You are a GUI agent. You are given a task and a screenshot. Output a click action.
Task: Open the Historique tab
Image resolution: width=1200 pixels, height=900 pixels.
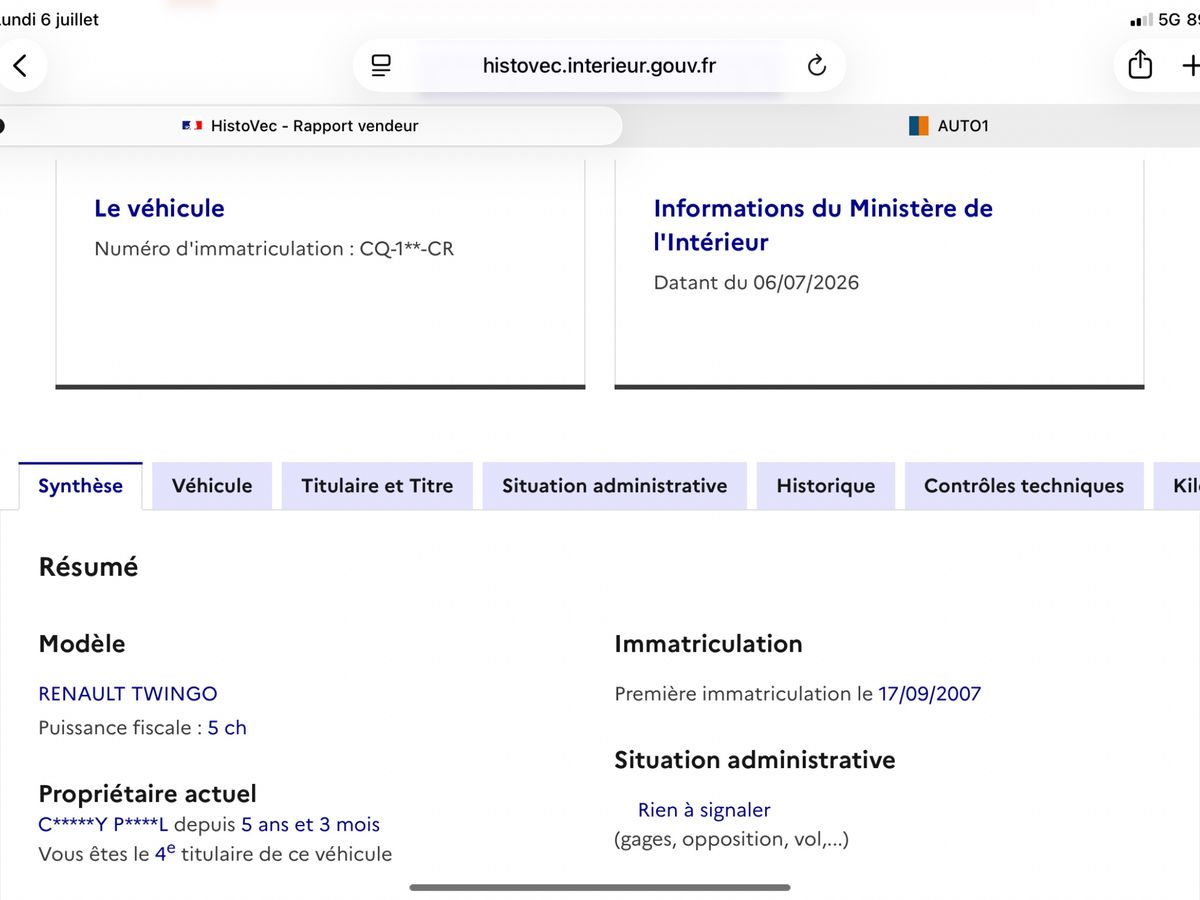[826, 486]
